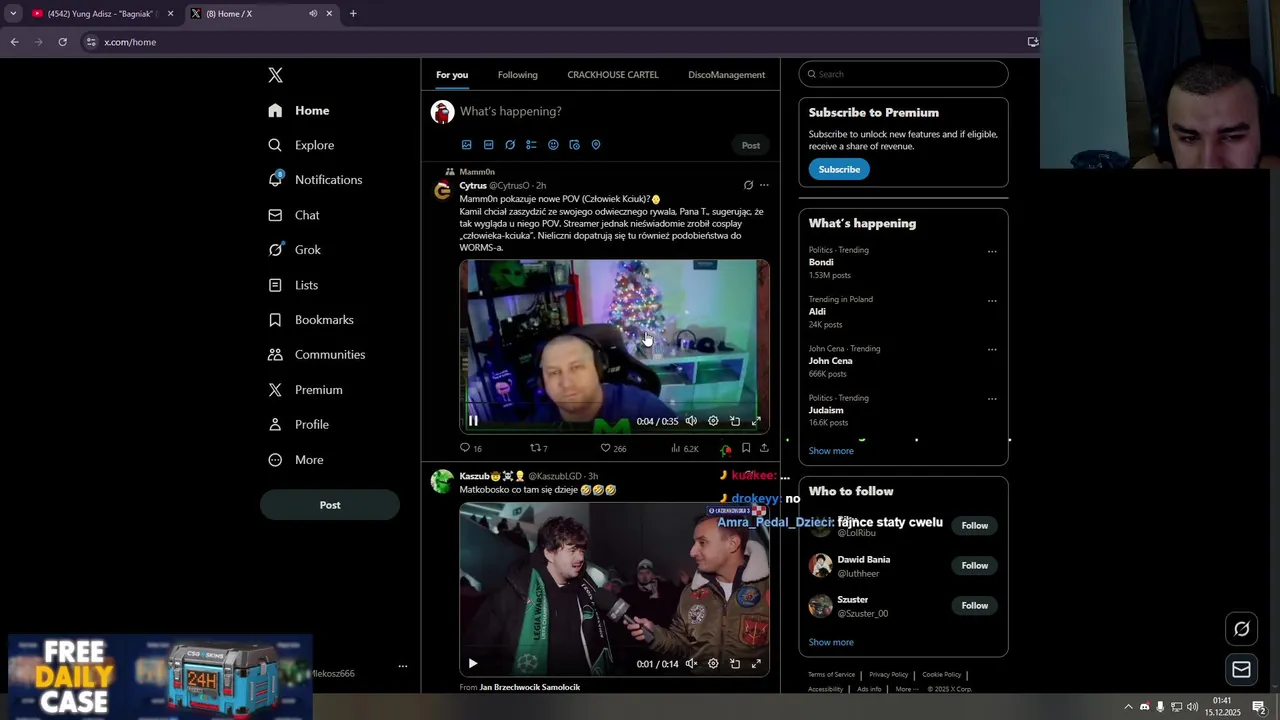Click the X logo in the sidebar

275,75
